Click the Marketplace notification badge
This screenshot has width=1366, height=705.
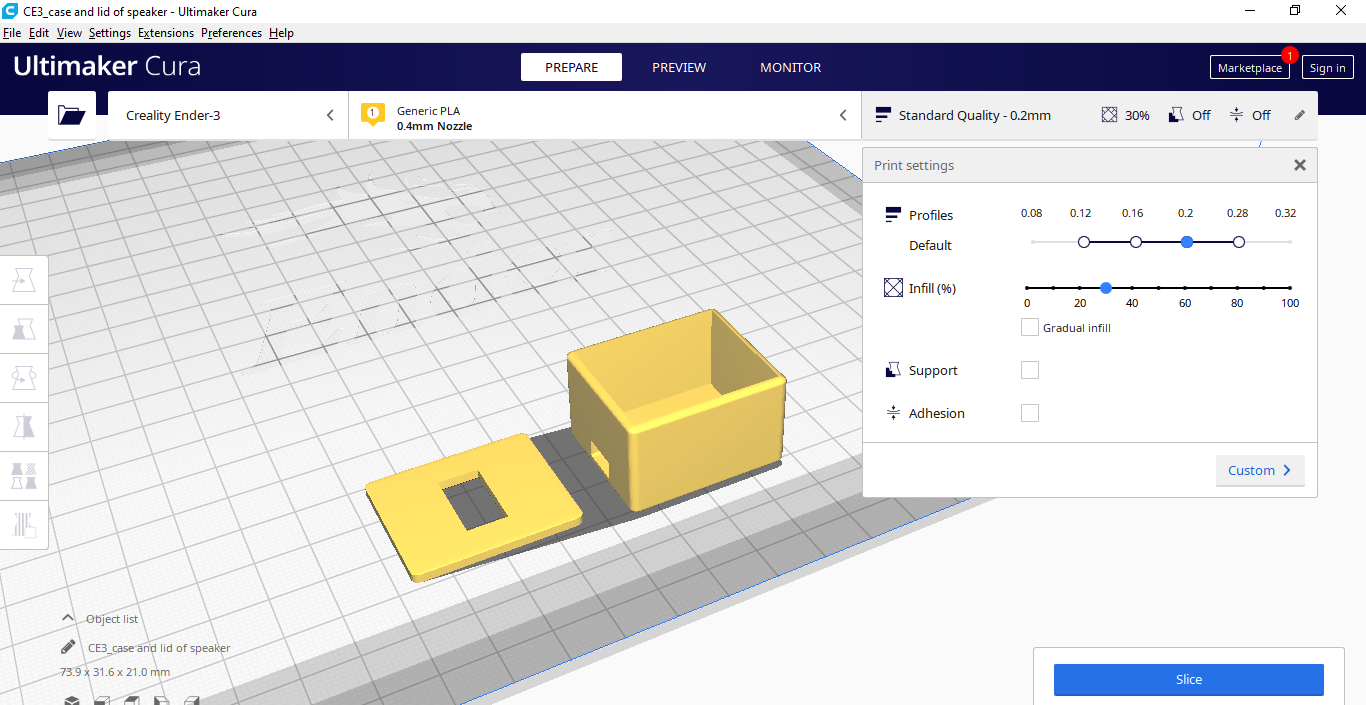[x=1289, y=55]
